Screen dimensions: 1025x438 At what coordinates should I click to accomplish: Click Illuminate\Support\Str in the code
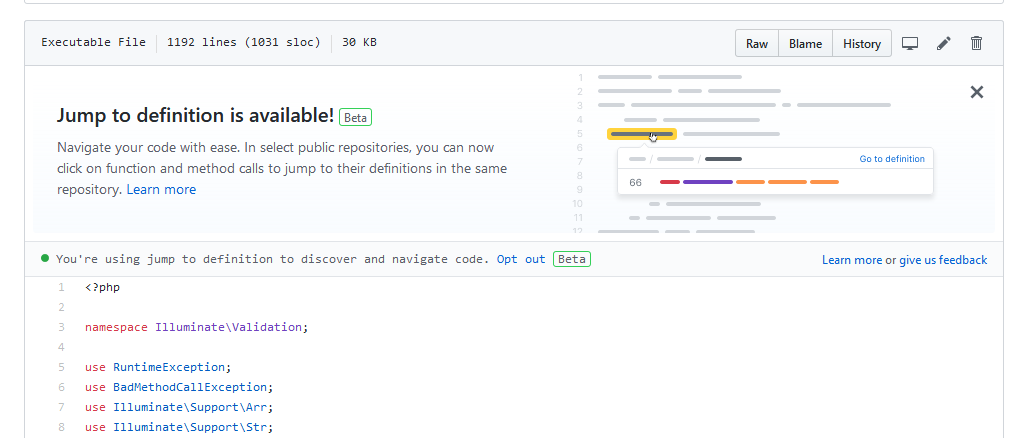[x=190, y=427]
